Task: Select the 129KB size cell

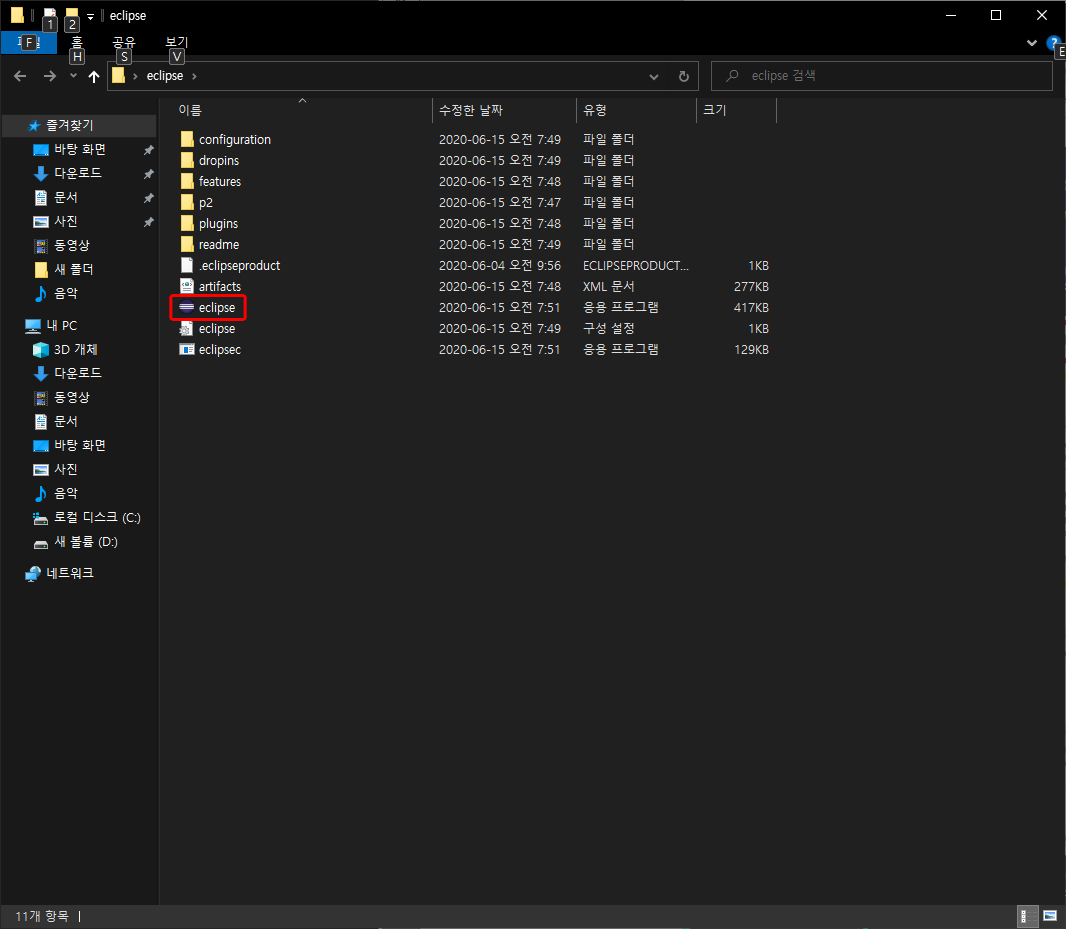Action: point(751,350)
